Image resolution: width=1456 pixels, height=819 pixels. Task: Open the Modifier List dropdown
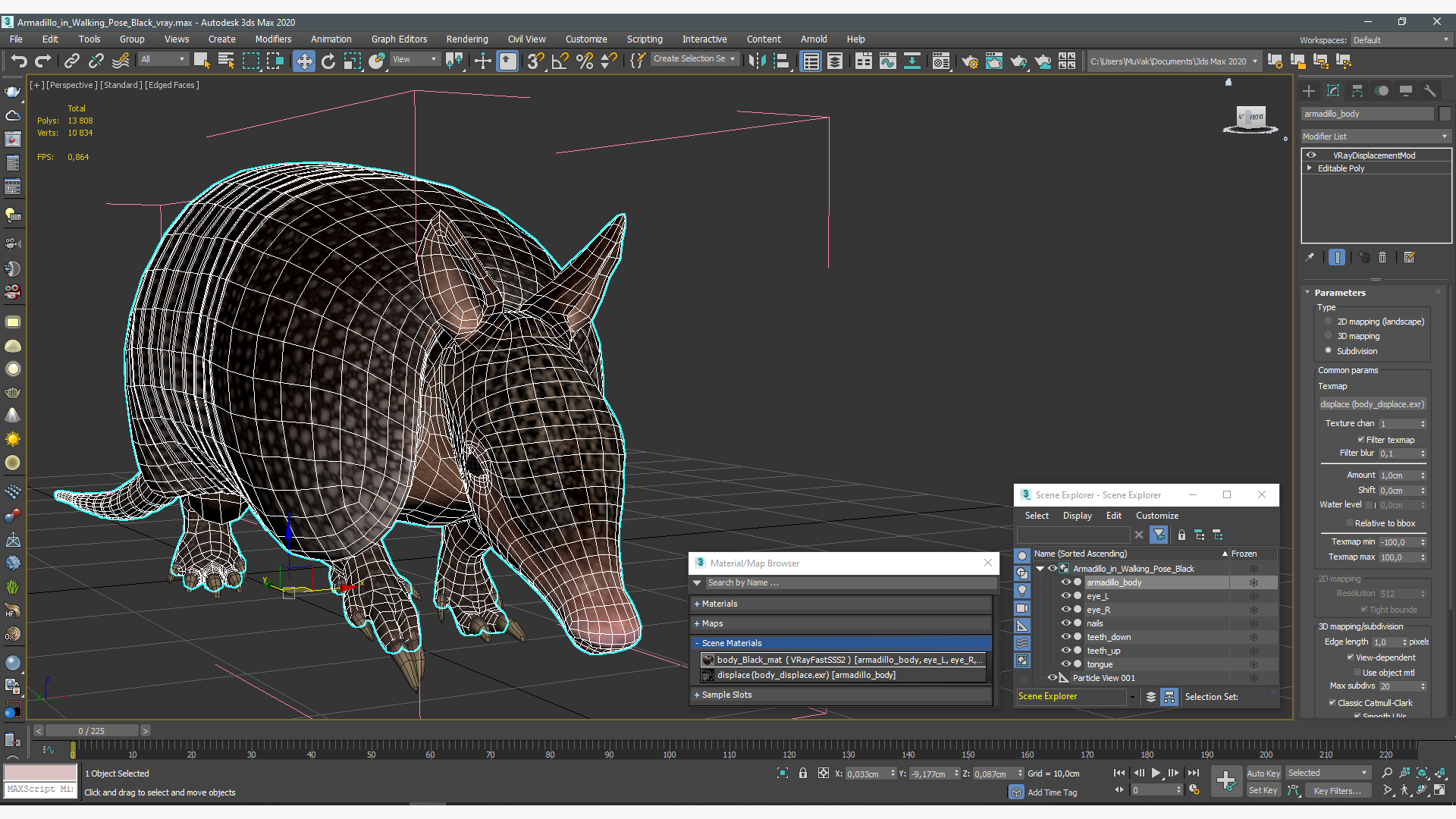click(1375, 136)
